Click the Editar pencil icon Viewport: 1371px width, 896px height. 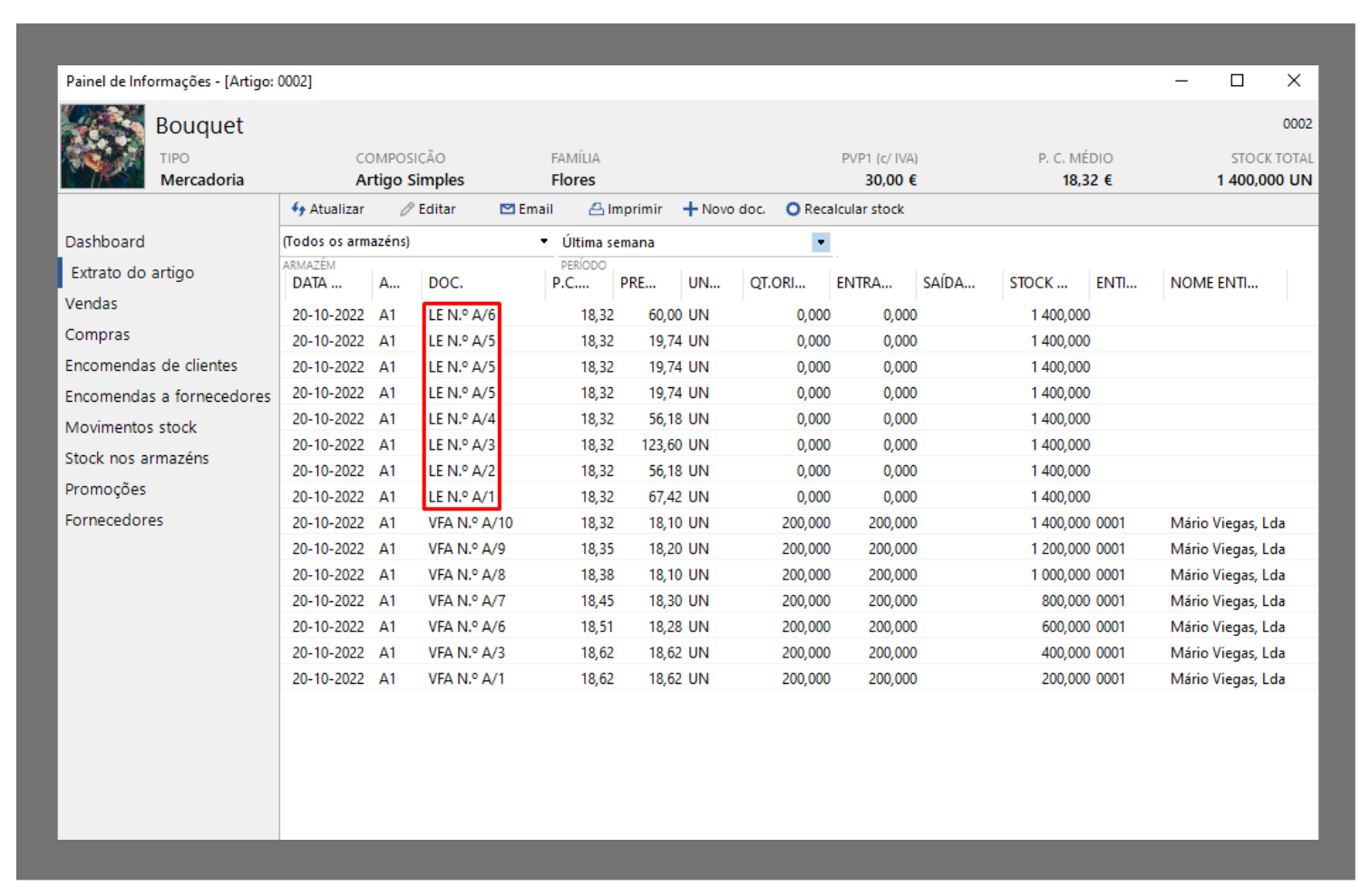tap(407, 209)
